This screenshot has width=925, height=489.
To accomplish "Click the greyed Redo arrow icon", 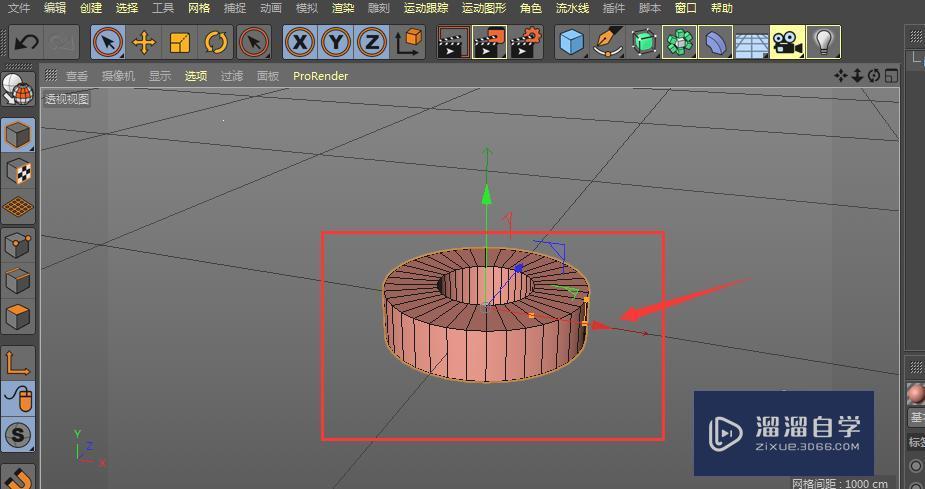I will tap(61, 42).
